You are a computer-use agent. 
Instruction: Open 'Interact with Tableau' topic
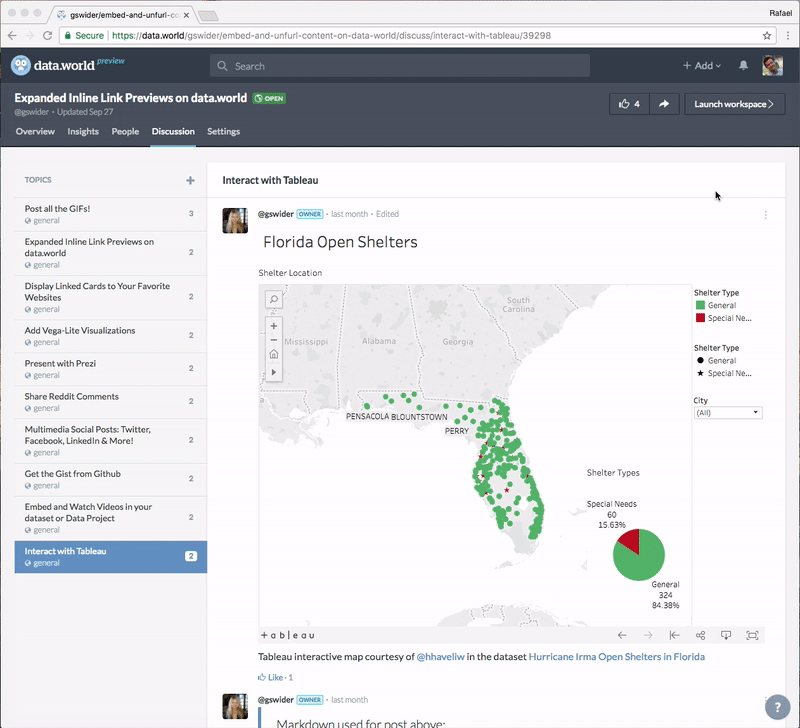(x=110, y=557)
